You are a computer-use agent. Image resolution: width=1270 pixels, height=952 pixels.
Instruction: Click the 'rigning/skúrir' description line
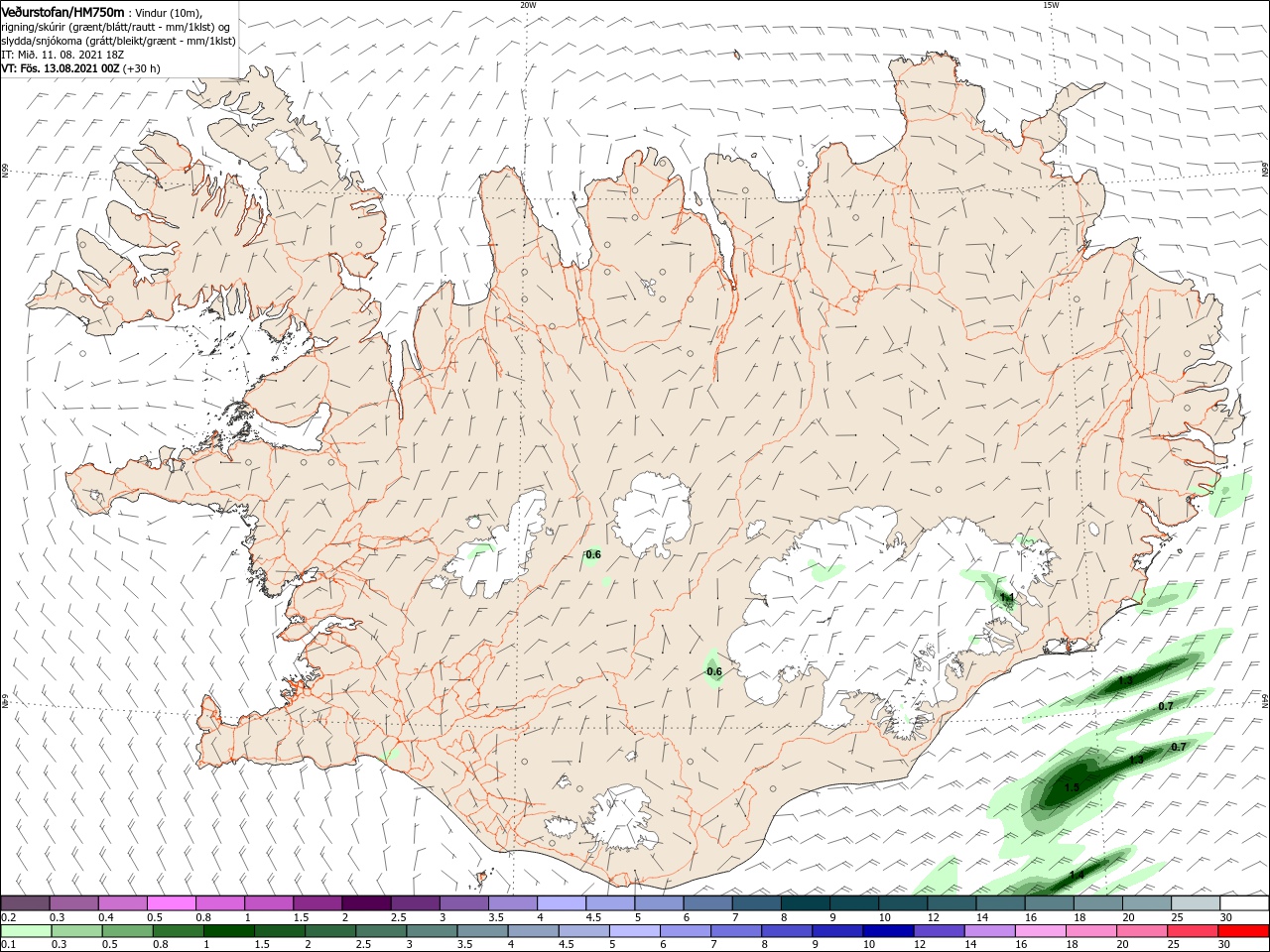point(117,27)
